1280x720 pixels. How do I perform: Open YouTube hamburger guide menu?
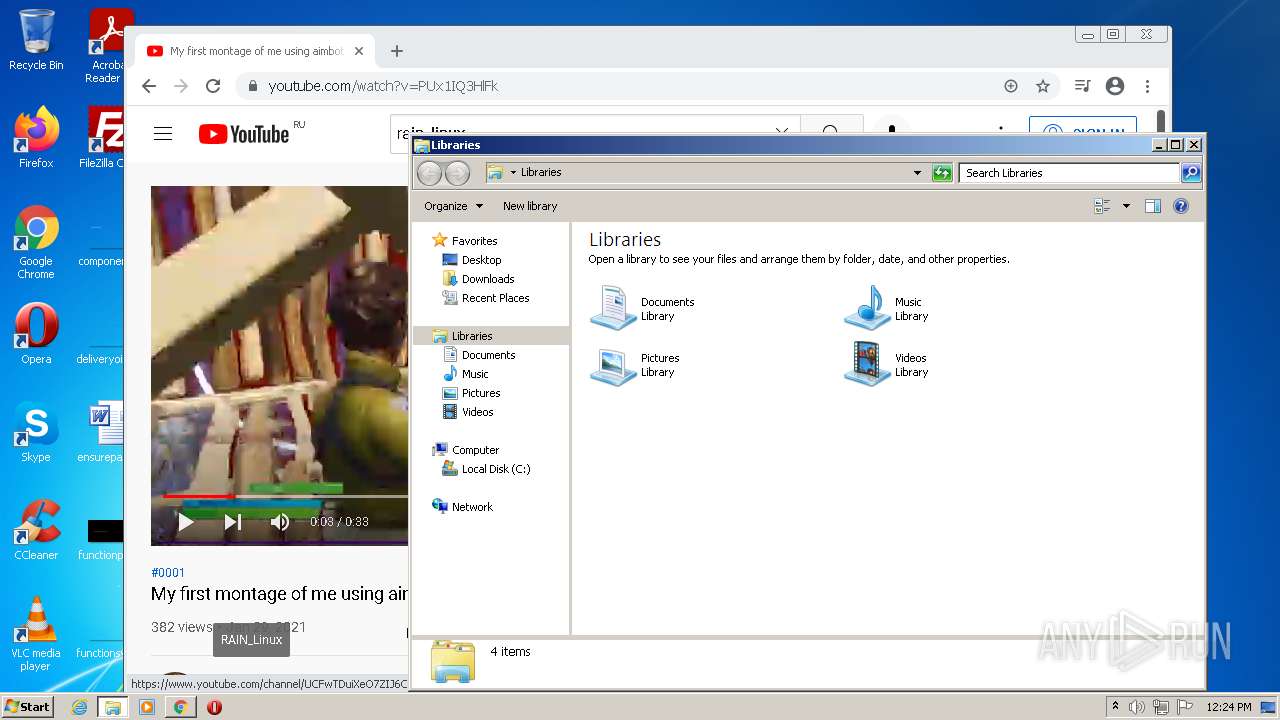click(x=163, y=134)
